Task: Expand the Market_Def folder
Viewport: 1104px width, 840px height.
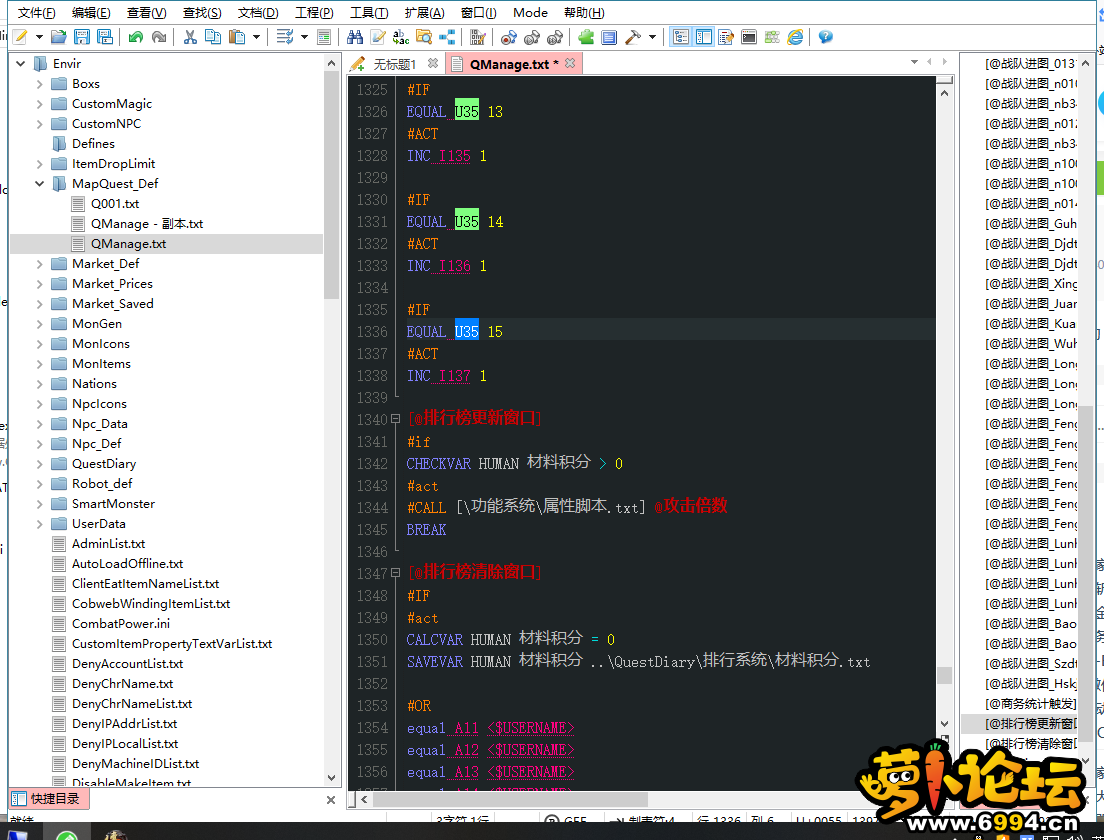Action: [x=40, y=264]
